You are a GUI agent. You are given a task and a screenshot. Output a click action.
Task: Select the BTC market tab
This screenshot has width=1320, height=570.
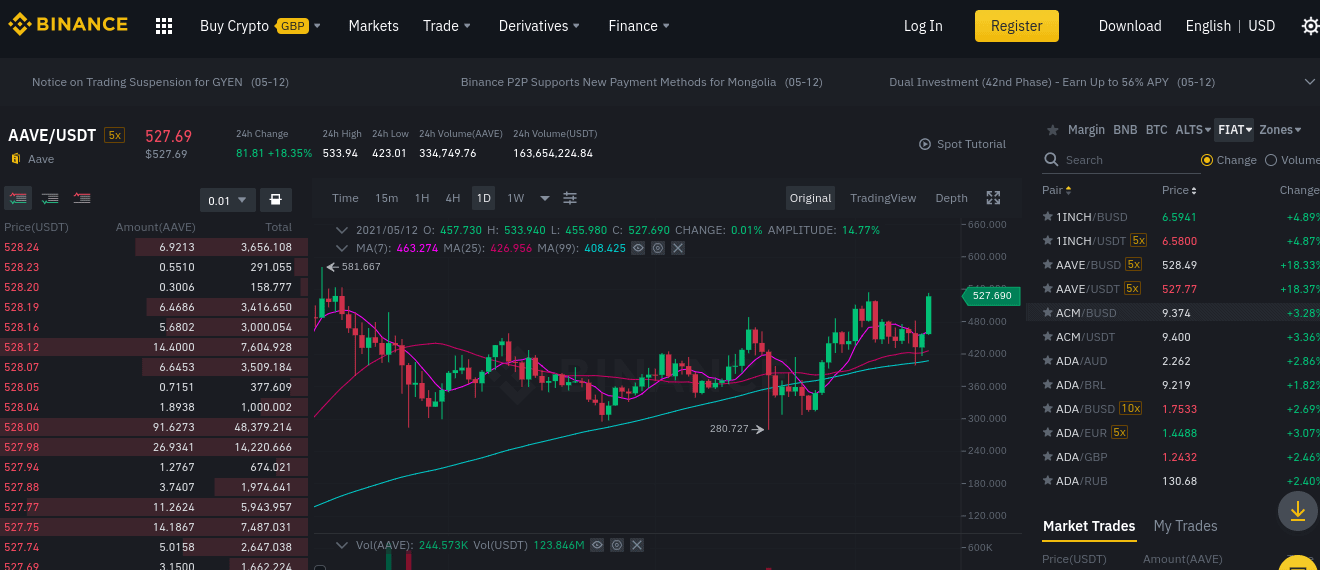[1156, 130]
